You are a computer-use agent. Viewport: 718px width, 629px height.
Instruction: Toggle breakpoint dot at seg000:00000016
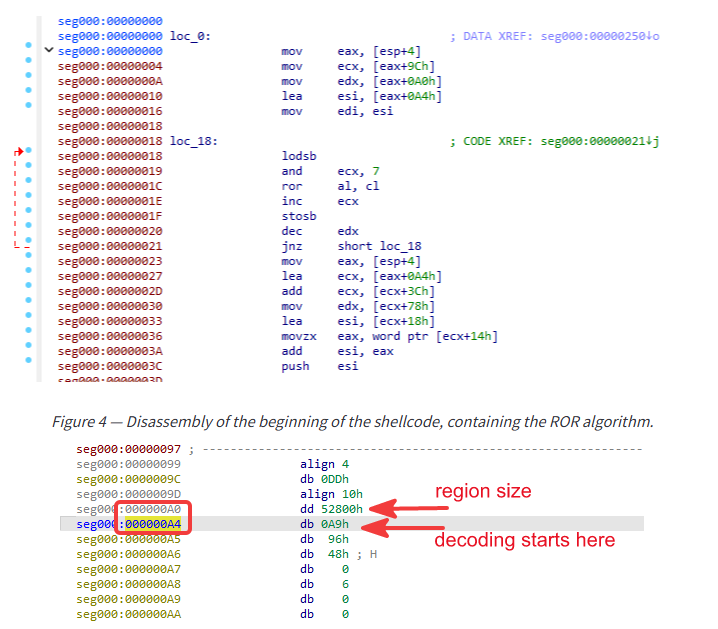28,105
